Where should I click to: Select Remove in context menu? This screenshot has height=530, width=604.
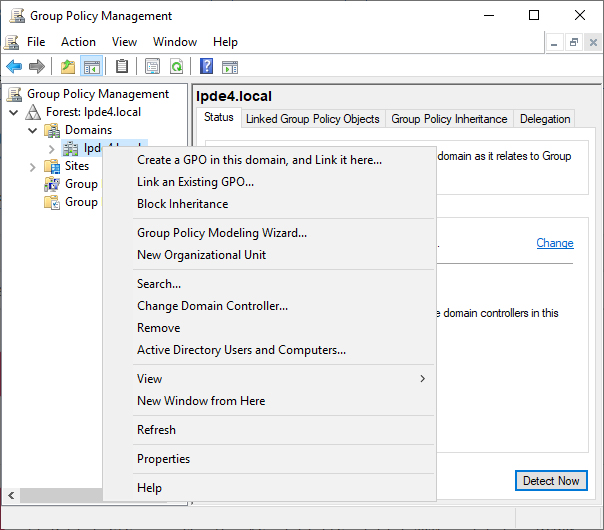click(269, 328)
